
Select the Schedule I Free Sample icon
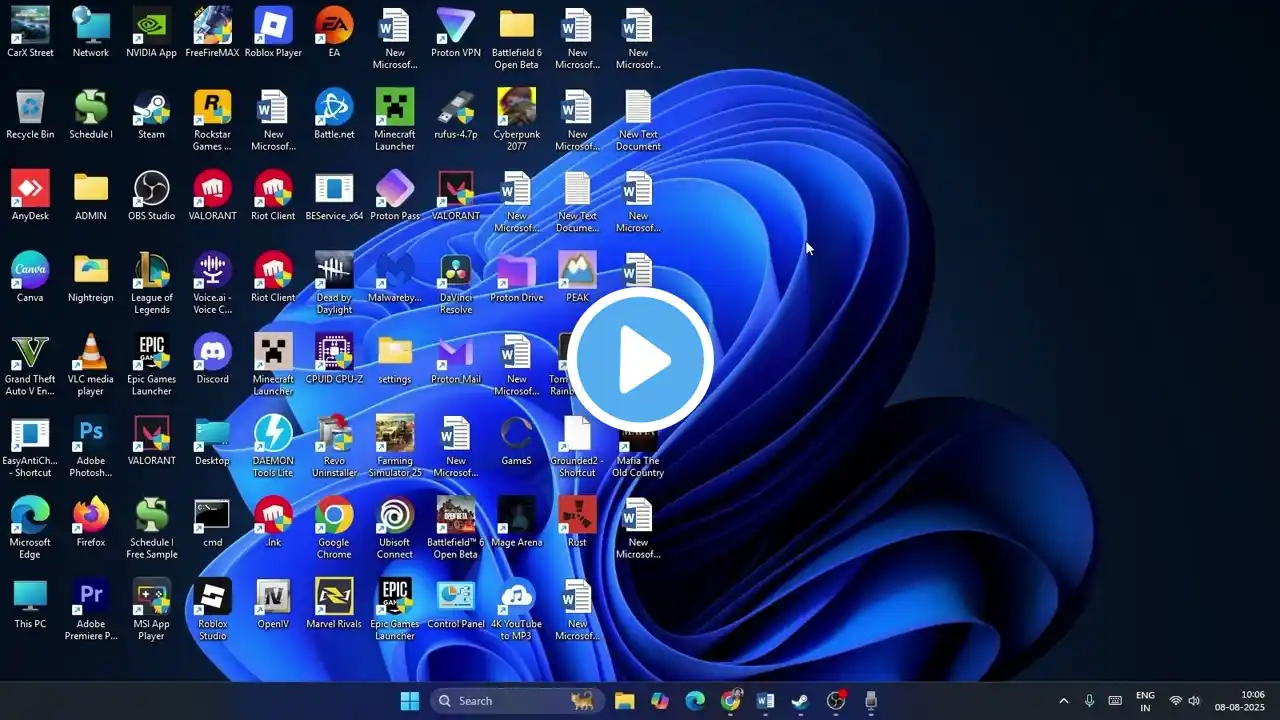tap(152, 528)
